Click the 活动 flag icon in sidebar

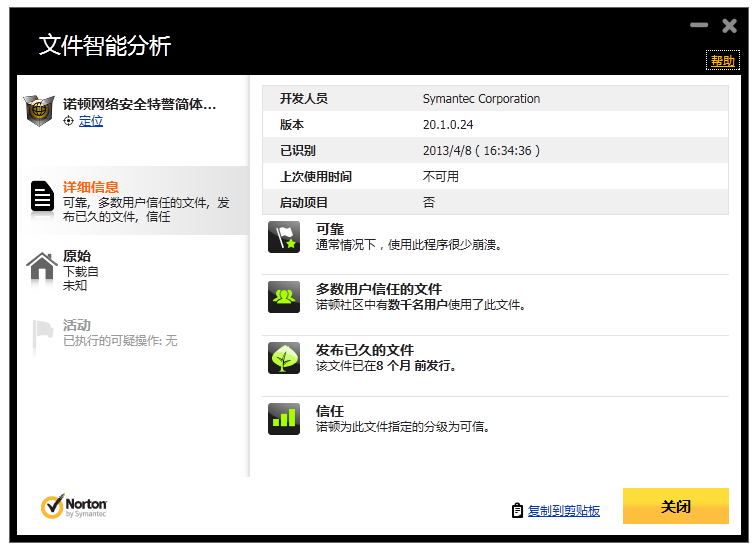pos(41,335)
